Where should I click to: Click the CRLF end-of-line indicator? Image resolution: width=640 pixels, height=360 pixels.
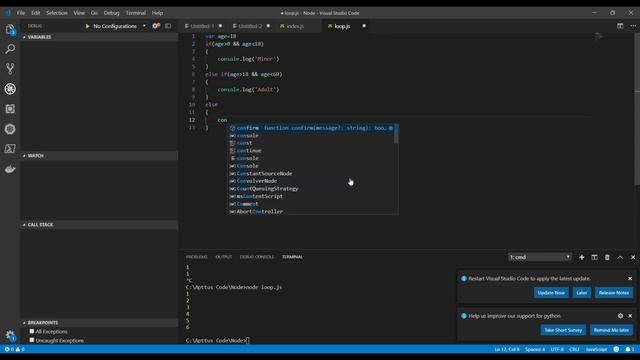pos(574,349)
